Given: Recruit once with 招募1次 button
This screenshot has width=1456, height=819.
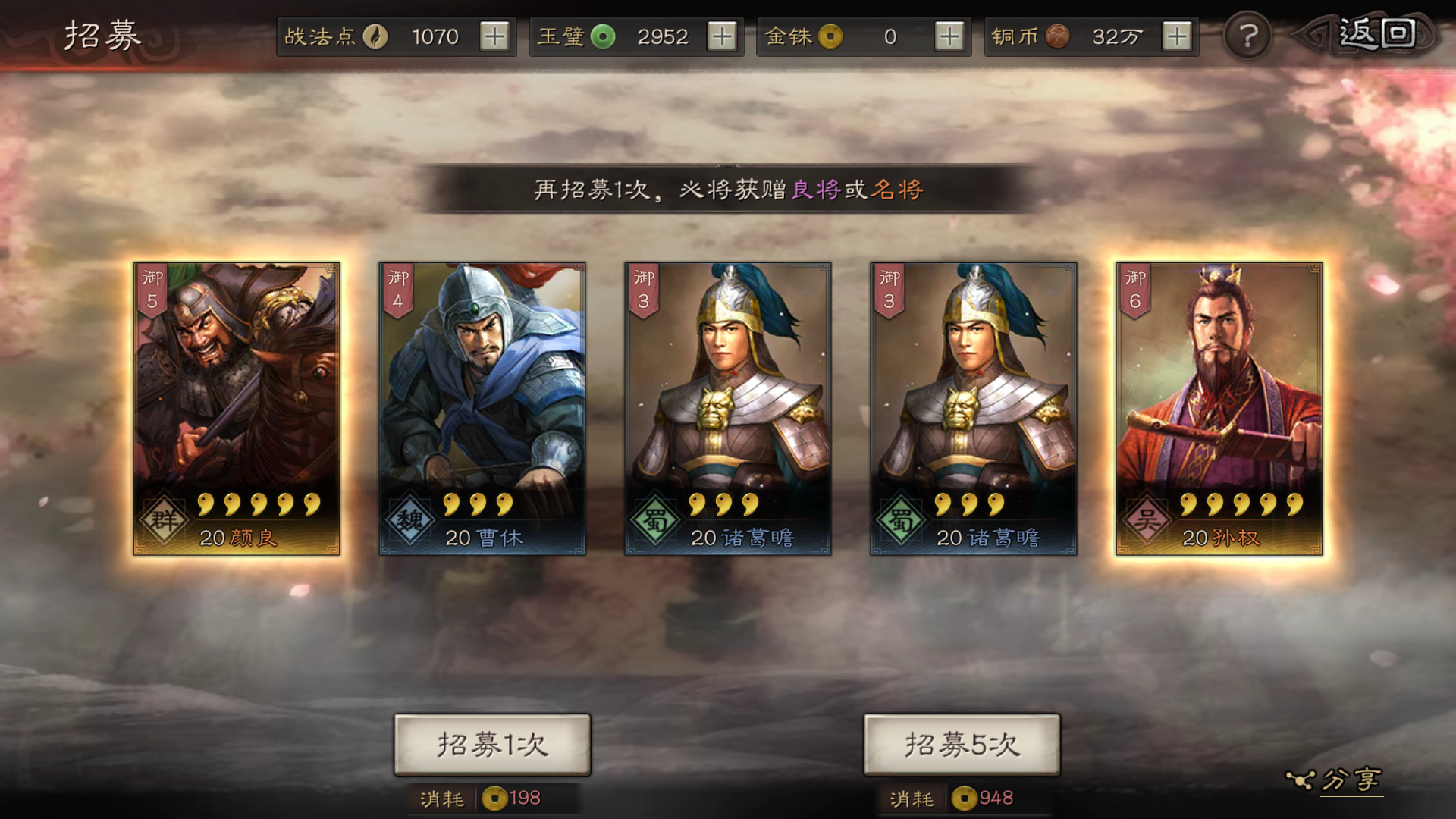Looking at the screenshot, I should pyautogui.click(x=492, y=745).
